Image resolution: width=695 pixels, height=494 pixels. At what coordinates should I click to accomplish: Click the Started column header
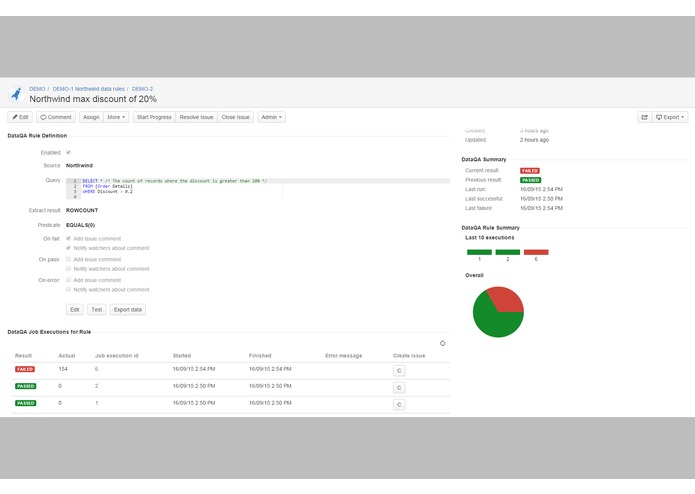tap(182, 356)
